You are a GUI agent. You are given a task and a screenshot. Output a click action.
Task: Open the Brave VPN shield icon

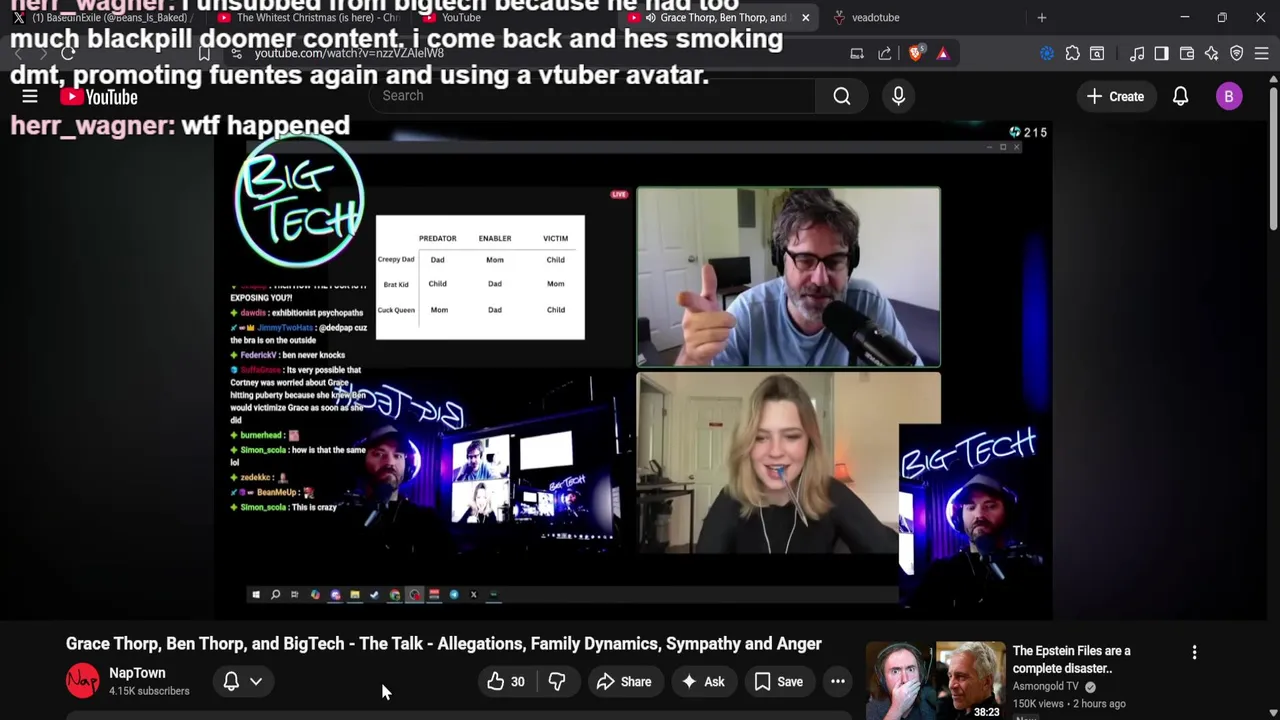coord(1237,53)
